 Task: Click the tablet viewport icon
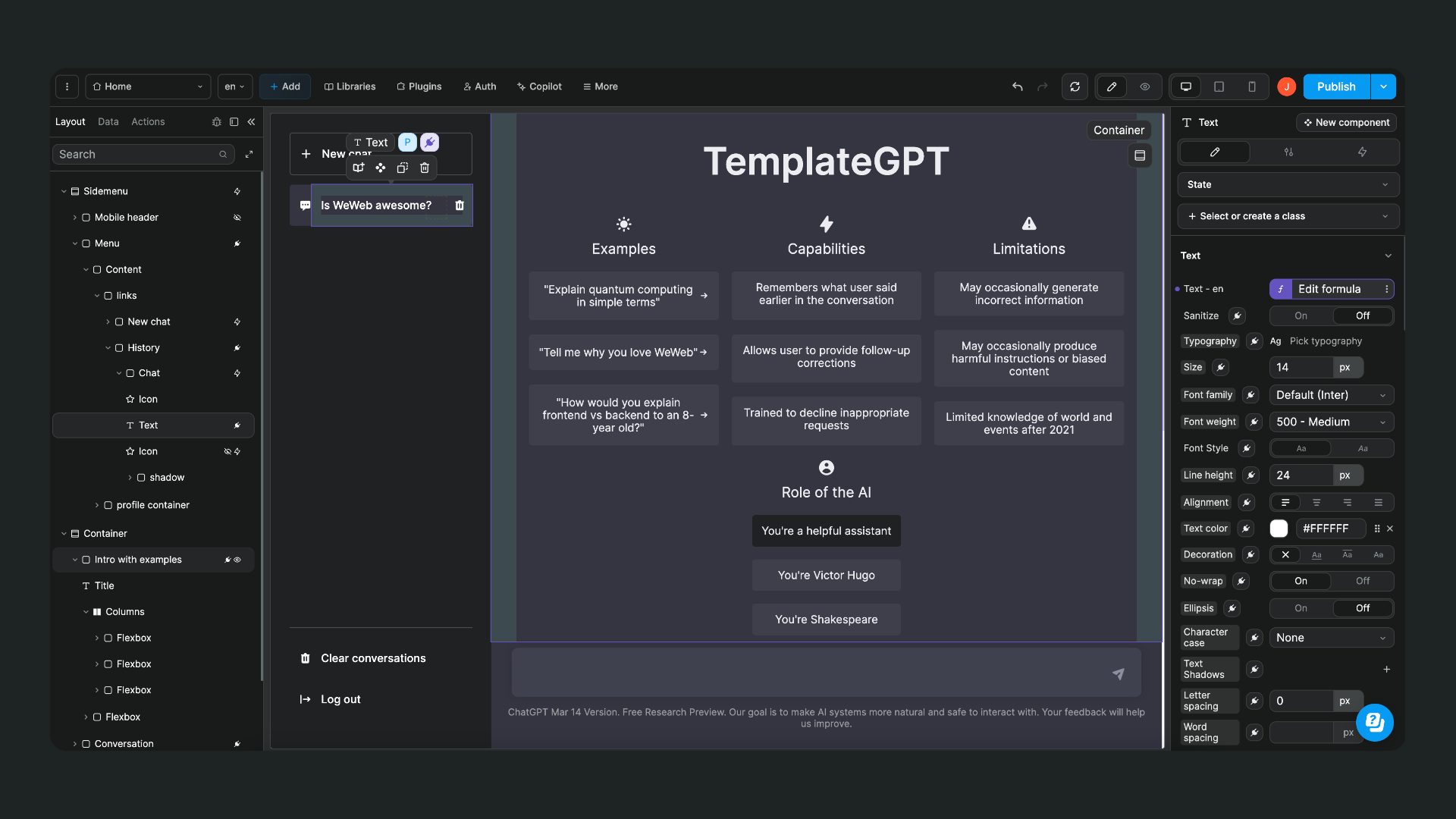point(1219,86)
